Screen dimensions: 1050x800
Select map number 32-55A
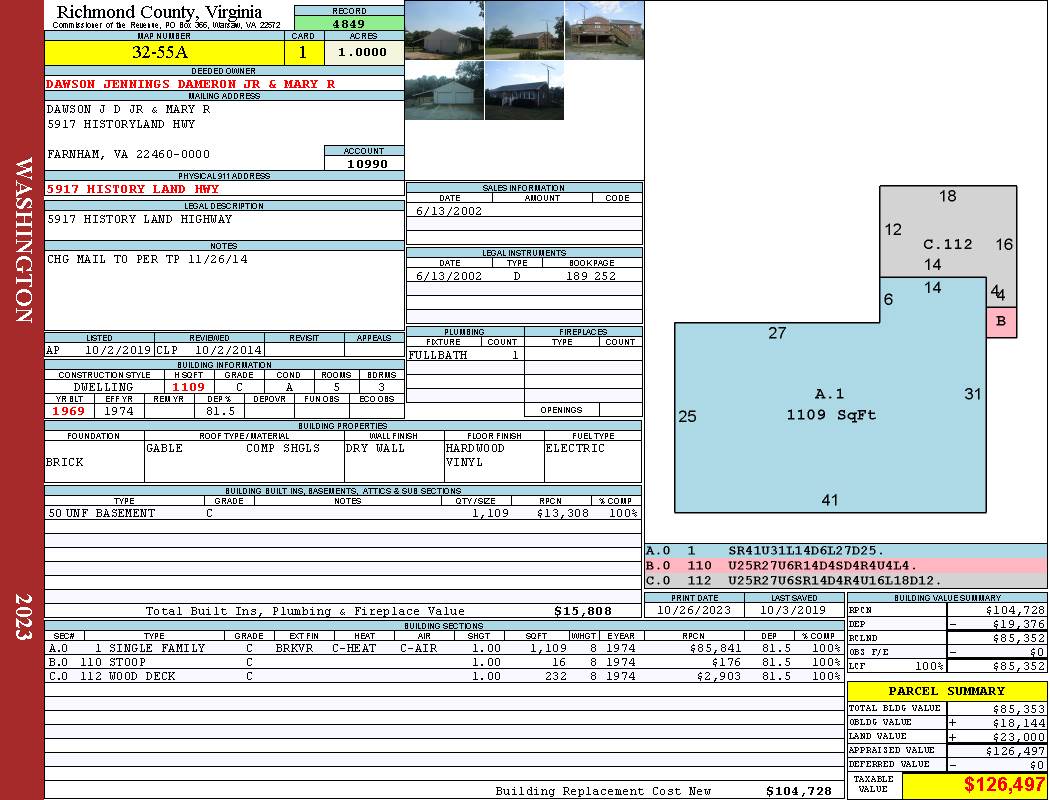click(x=161, y=52)
